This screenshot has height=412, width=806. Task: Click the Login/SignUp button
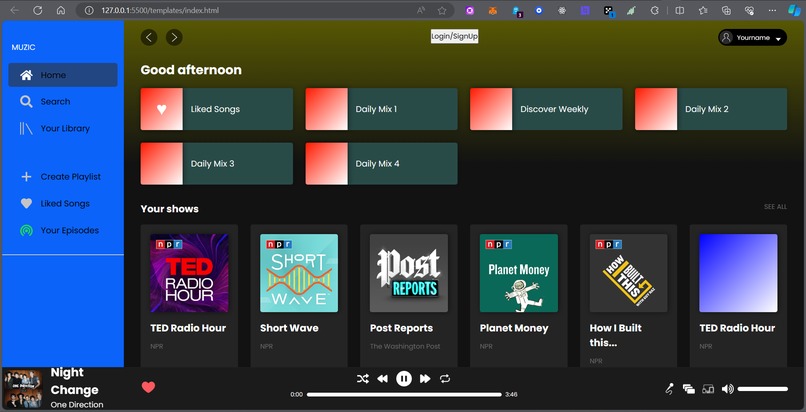[454, 36]
